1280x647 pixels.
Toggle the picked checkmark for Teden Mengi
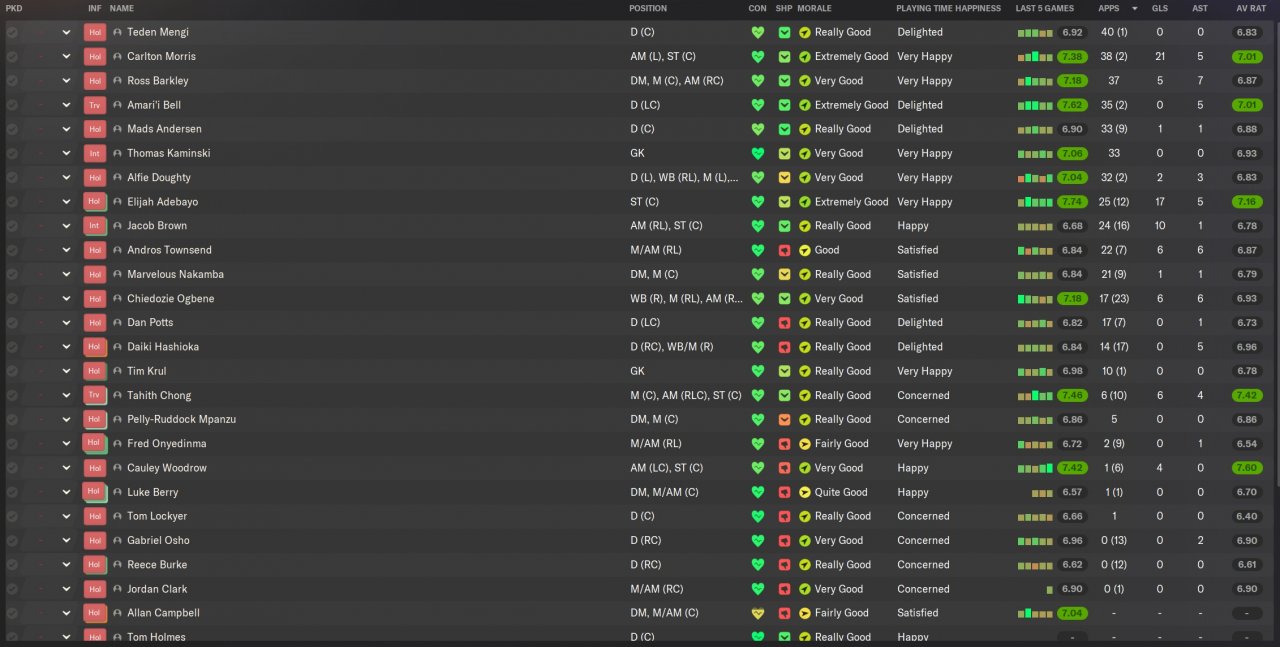pyautogui.click(x=12, y=32)
